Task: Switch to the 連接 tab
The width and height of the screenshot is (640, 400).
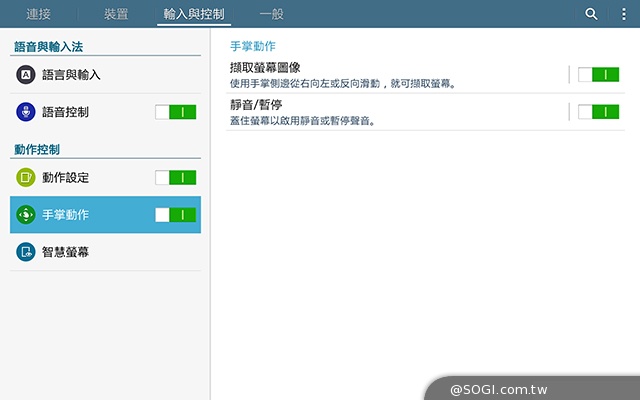Action: point(40,14)
